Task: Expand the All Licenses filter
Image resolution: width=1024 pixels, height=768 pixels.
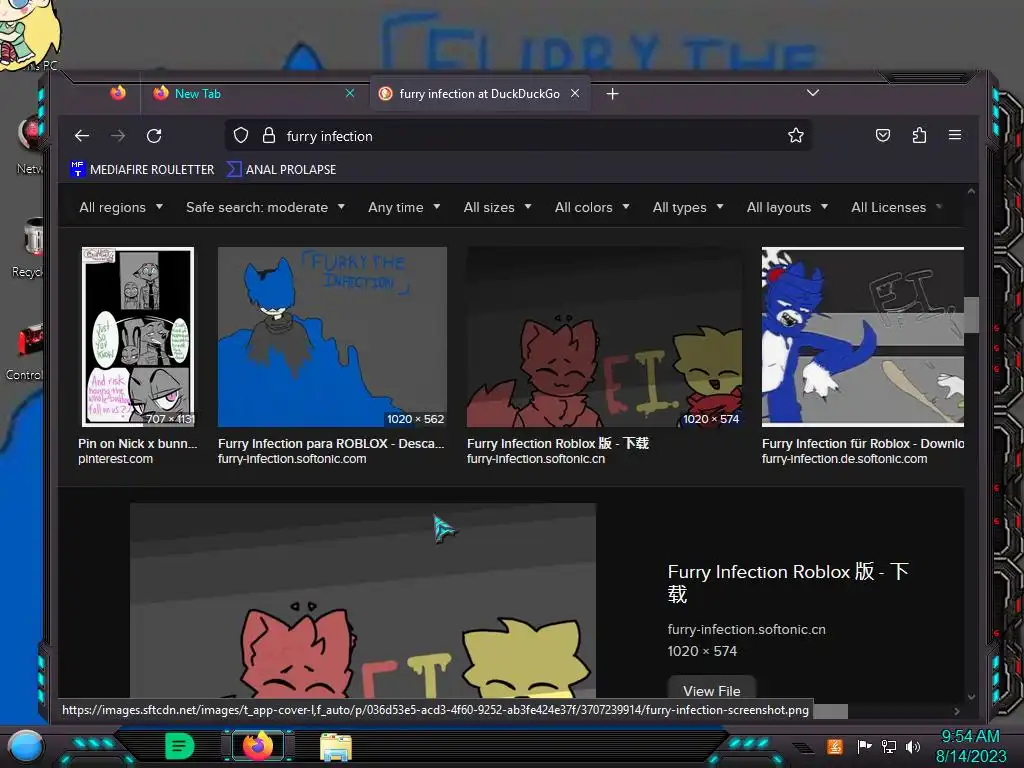Action: point(896,207)
